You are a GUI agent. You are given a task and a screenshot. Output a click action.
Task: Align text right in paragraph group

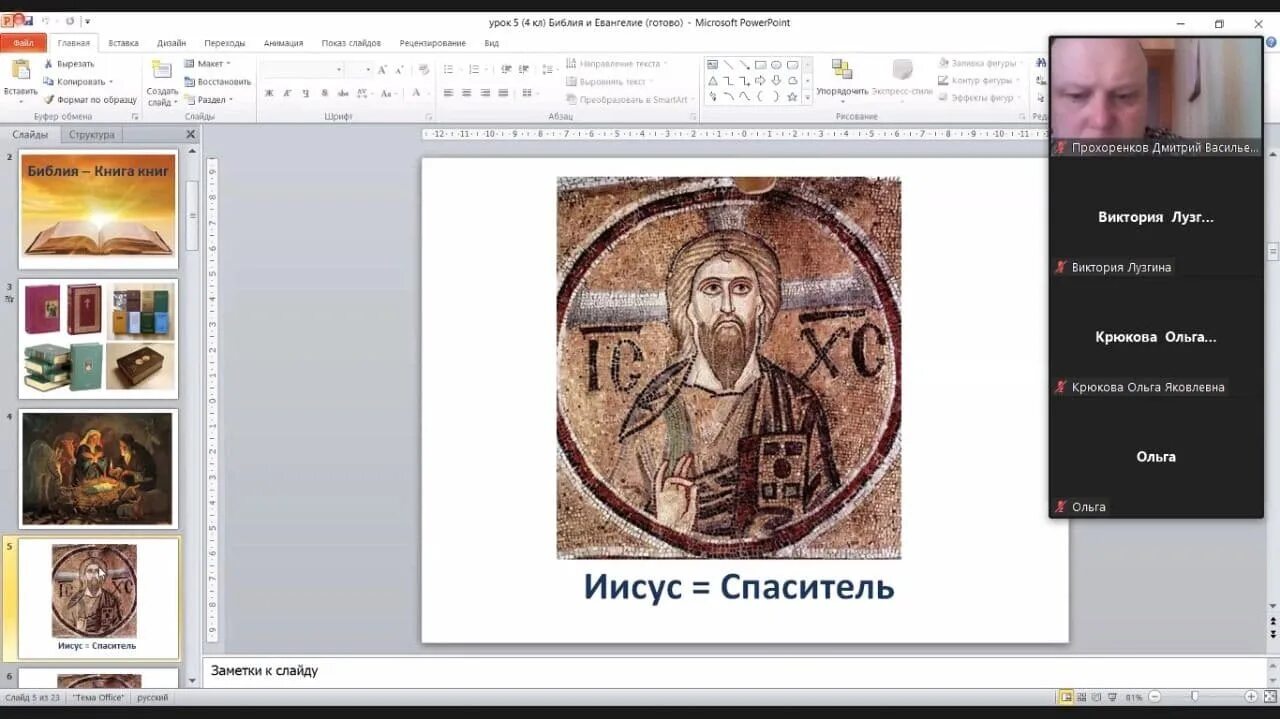pos(485,93)
